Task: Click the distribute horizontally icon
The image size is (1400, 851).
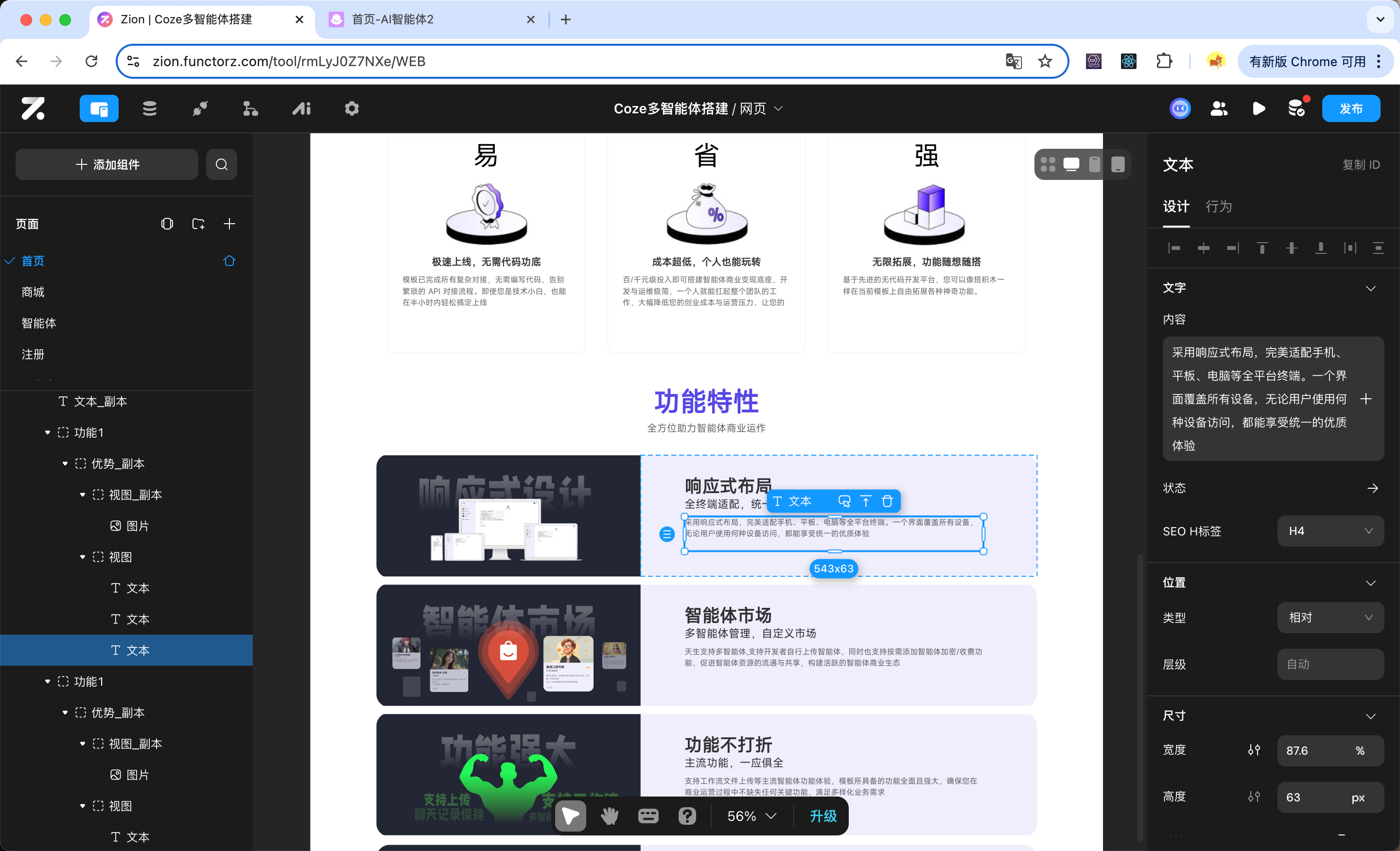Action: coord(1350,248)
